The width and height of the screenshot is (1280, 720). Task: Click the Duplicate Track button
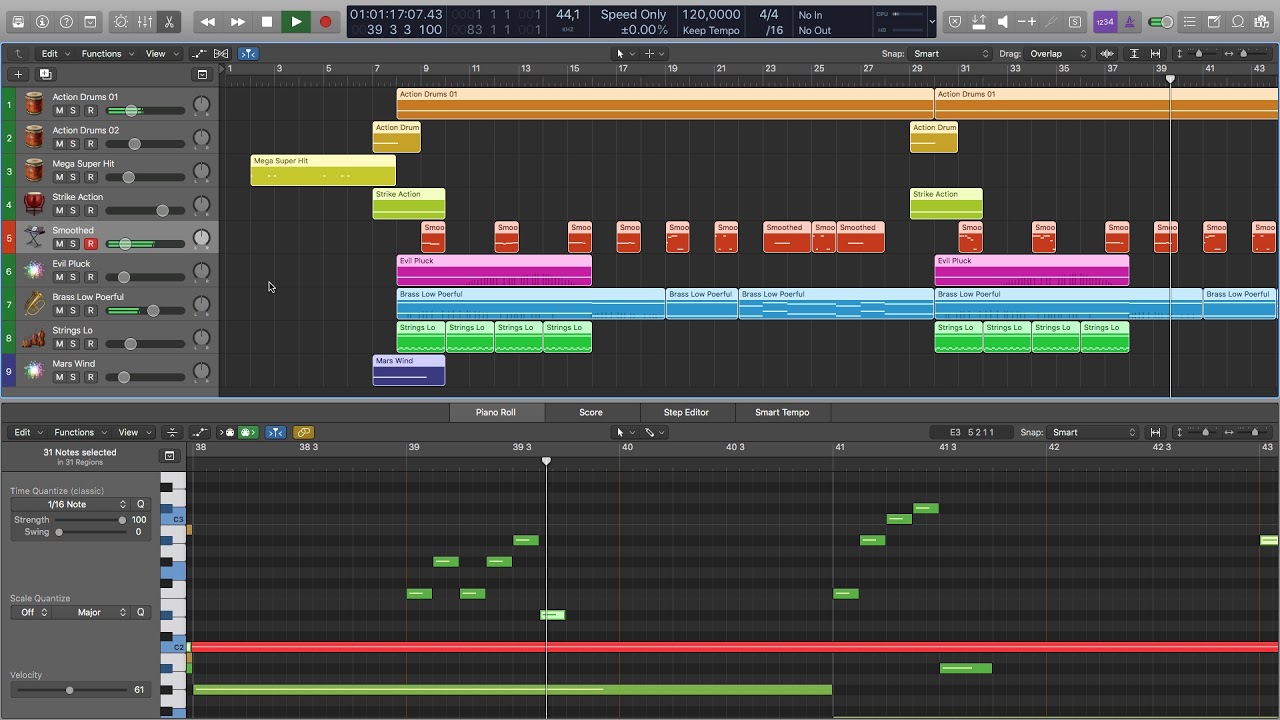[45, 74]
